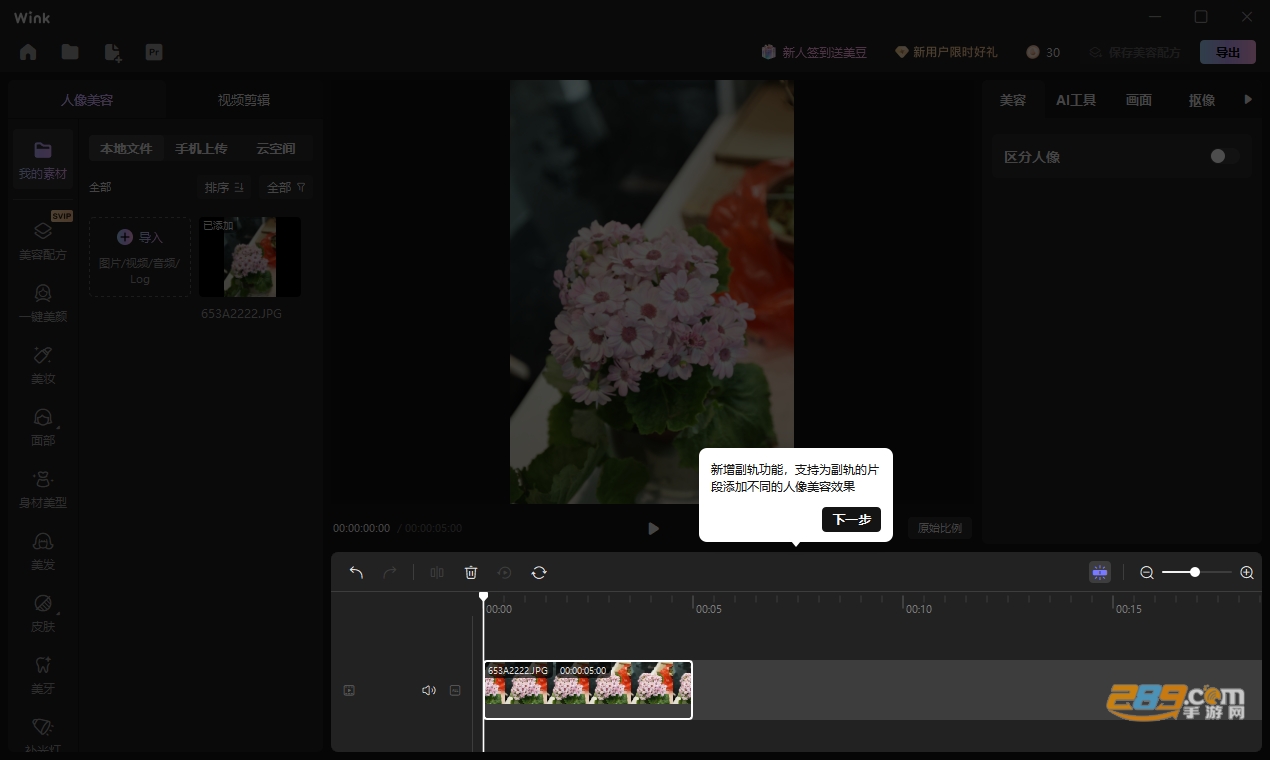Select the 皮肤 skin tool
Viewport: 1270px width, 760px height.
pos(43,614)
